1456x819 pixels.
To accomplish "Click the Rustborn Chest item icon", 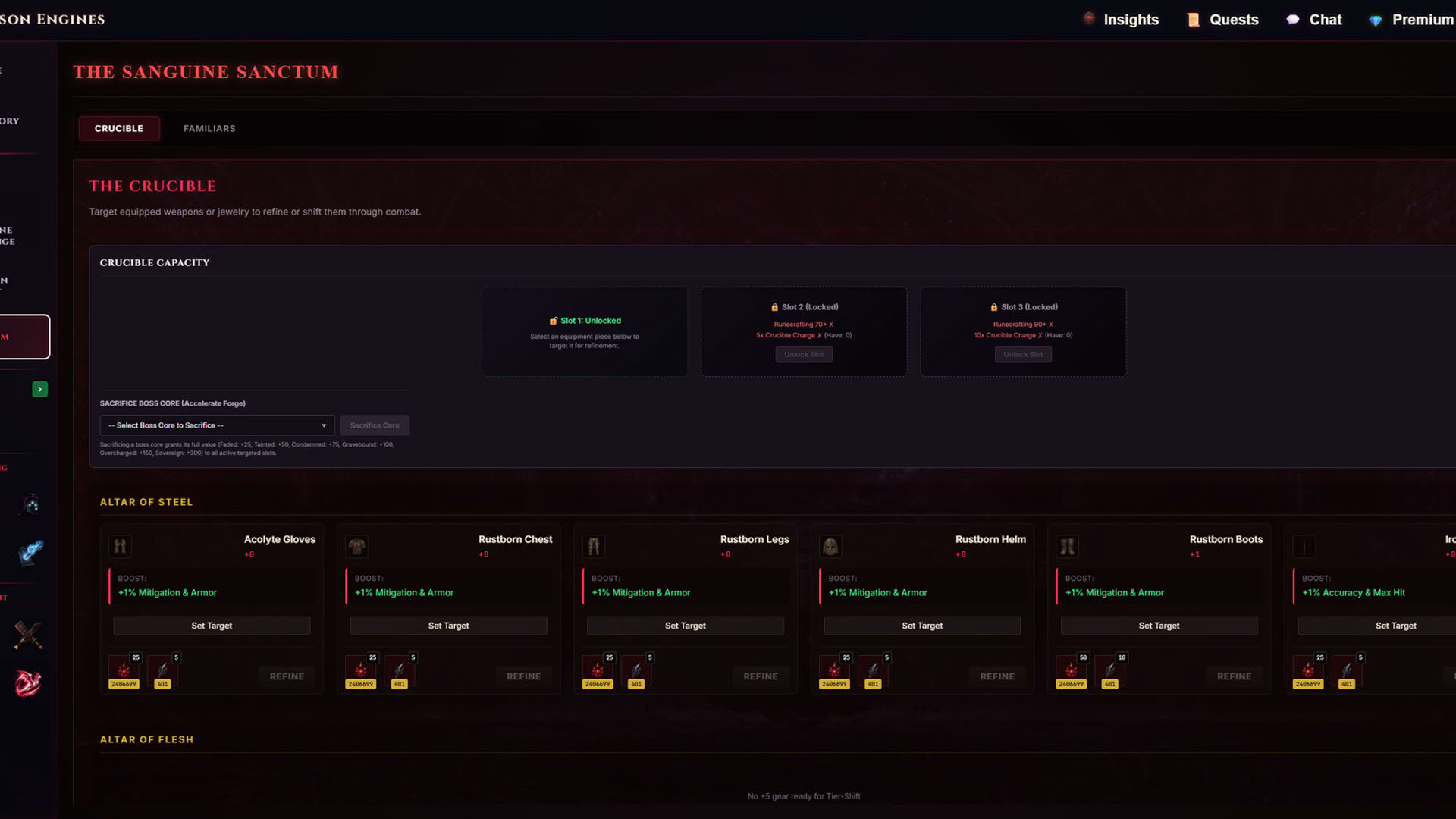I will [357, 546].
